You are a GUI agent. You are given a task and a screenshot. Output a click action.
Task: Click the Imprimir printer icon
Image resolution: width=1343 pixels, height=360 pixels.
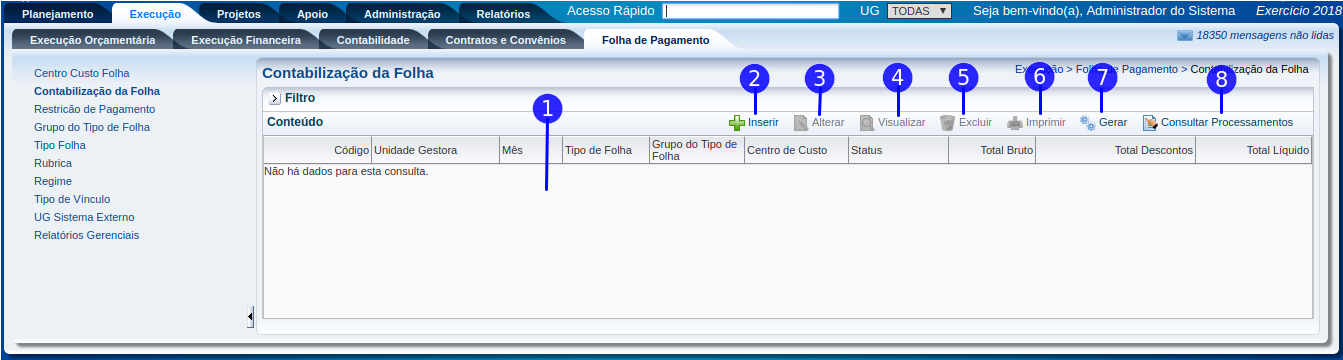1015,123
